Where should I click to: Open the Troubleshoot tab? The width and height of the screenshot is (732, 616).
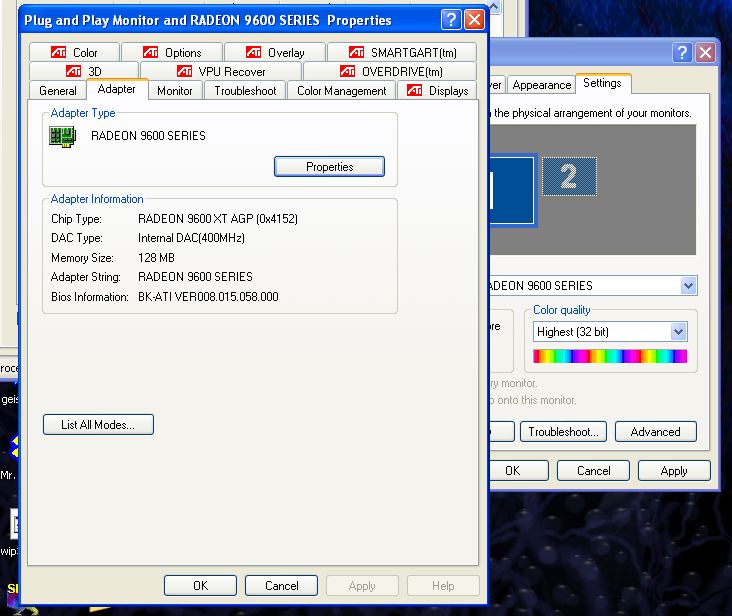click(245, 91)
